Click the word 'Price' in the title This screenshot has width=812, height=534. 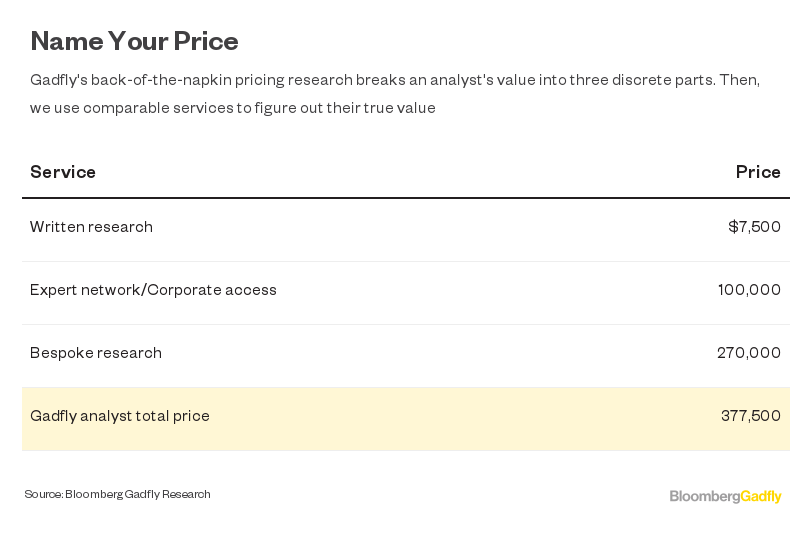click(205, 41)
